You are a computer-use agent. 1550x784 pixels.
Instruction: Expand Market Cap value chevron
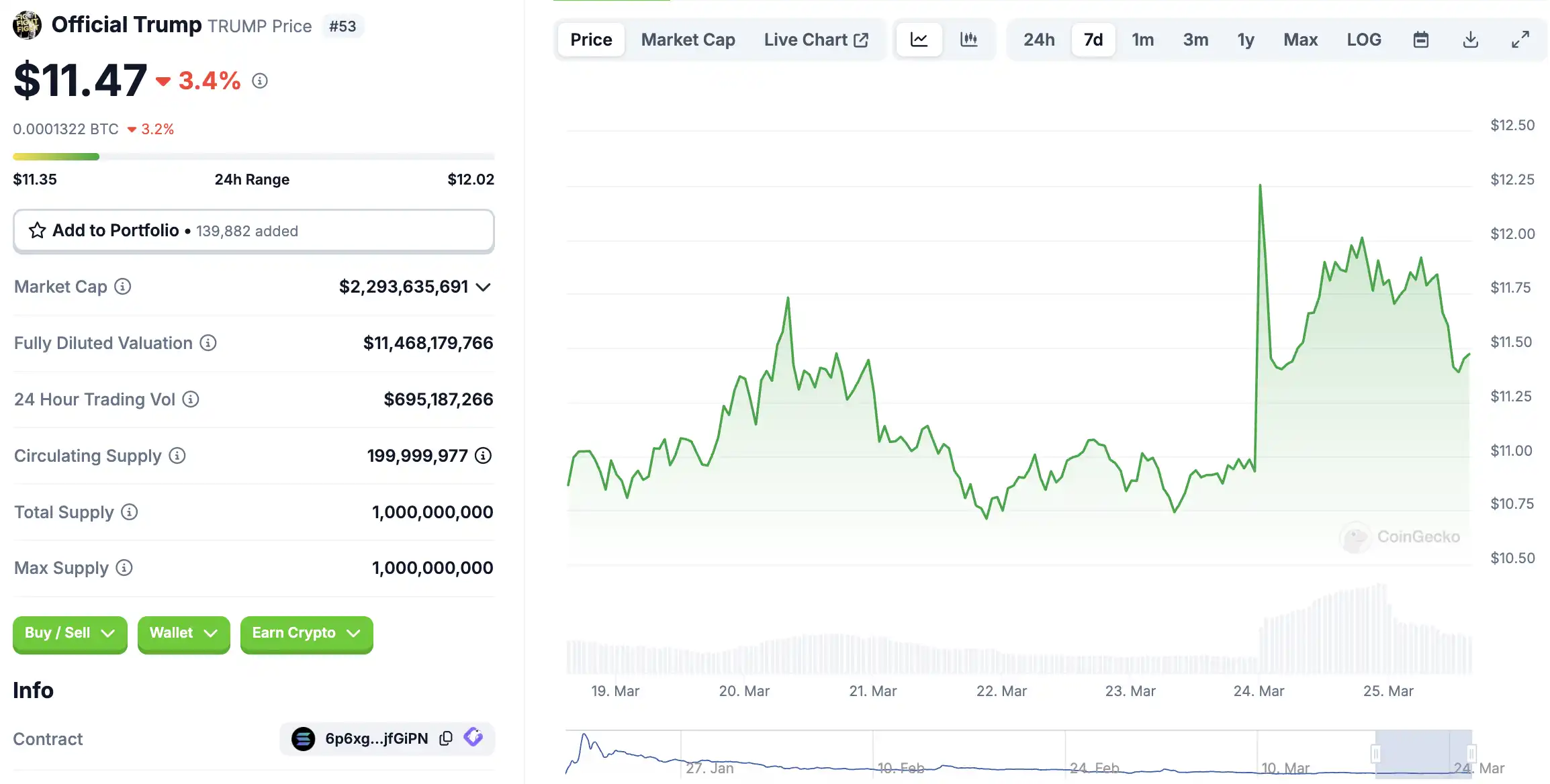coord(483,287)
